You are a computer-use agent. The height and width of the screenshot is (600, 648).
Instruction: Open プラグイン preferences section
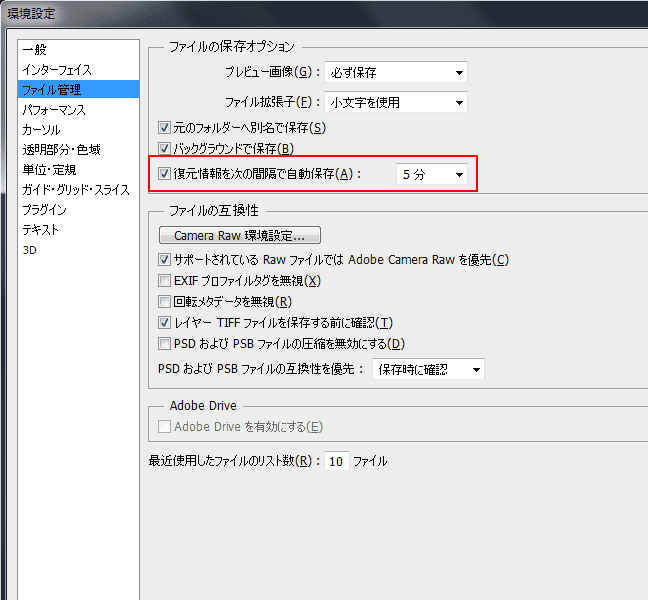45,210
